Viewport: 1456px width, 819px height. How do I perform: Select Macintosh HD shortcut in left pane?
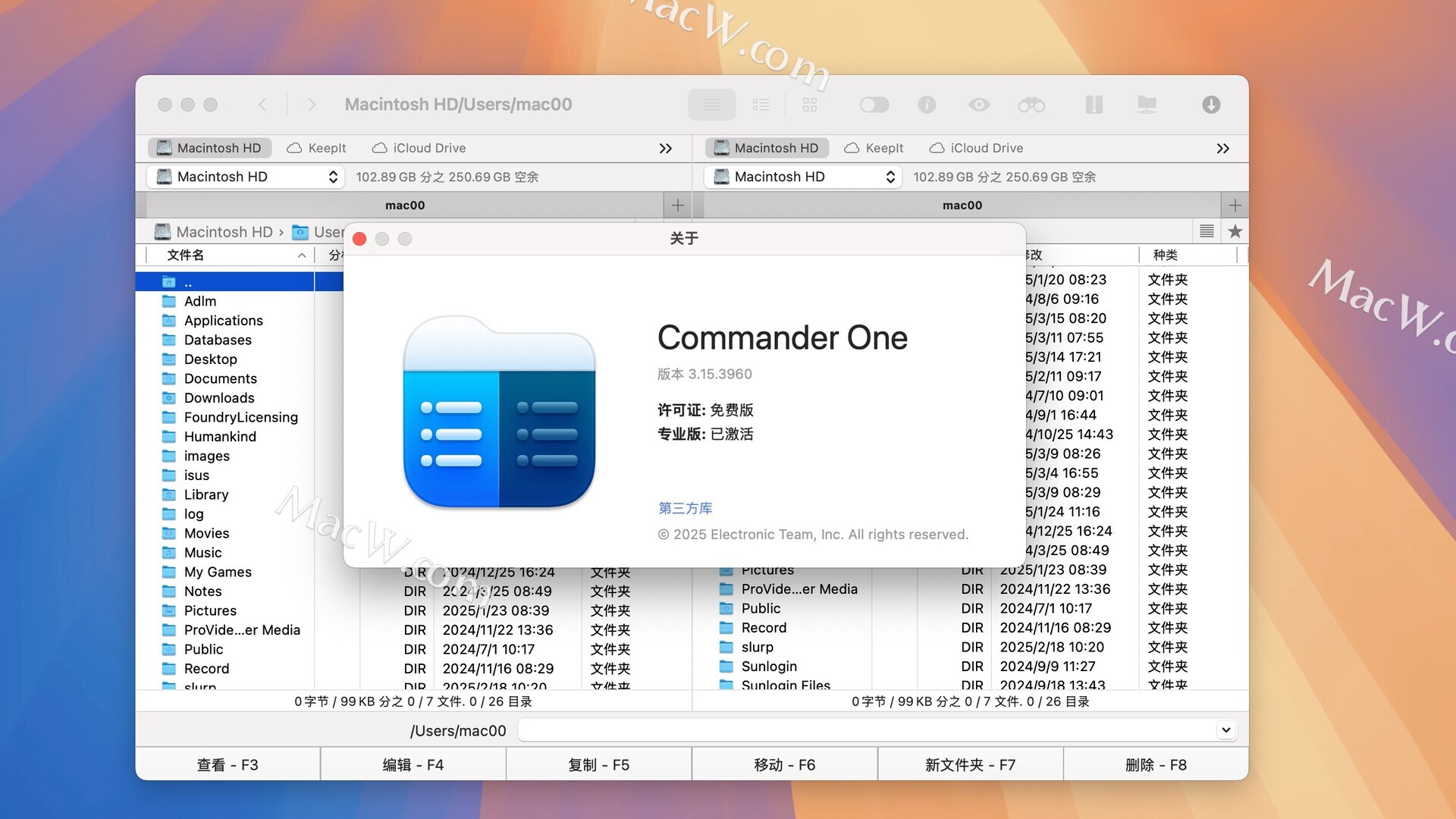209,148
